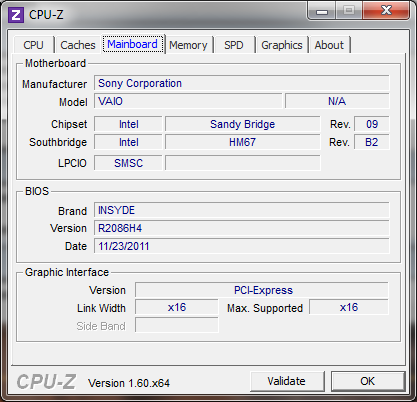Minimize the CPU-Z window

pyautogui.click(x=322, y=11)
